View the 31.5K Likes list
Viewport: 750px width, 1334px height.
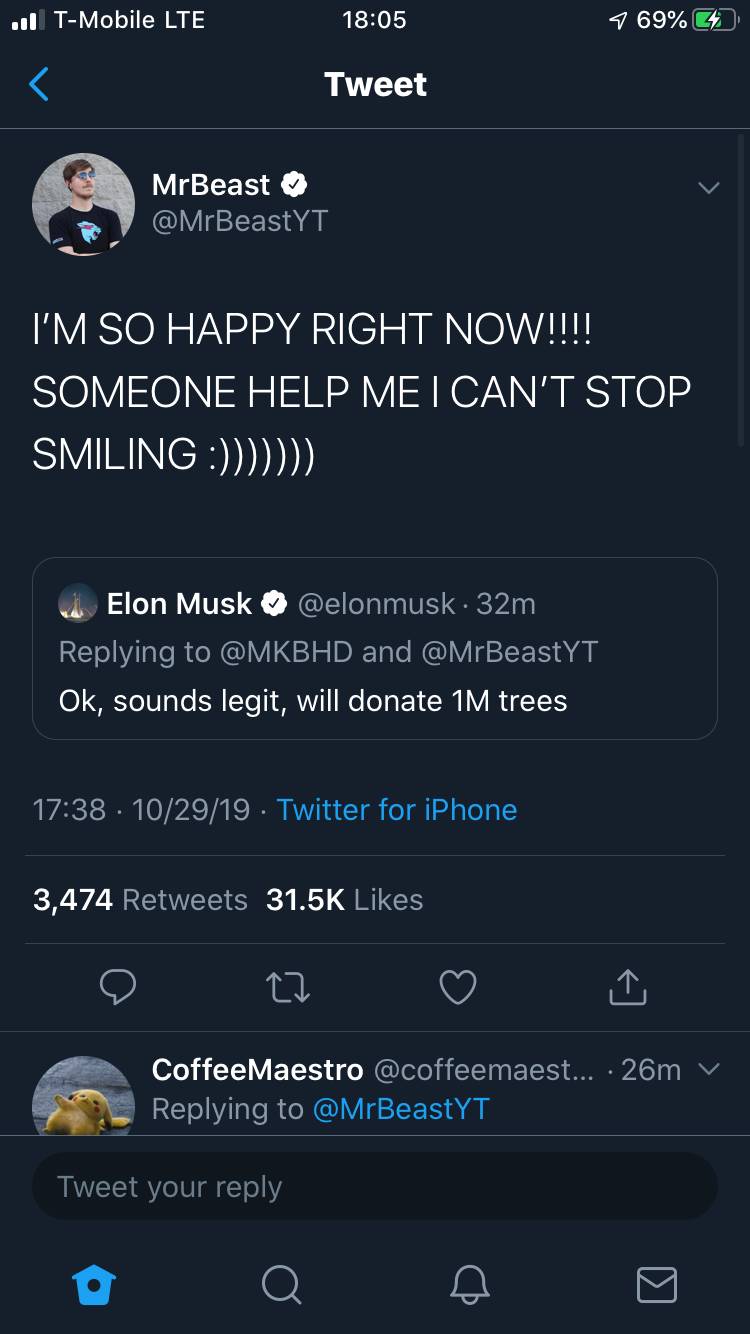344,899
